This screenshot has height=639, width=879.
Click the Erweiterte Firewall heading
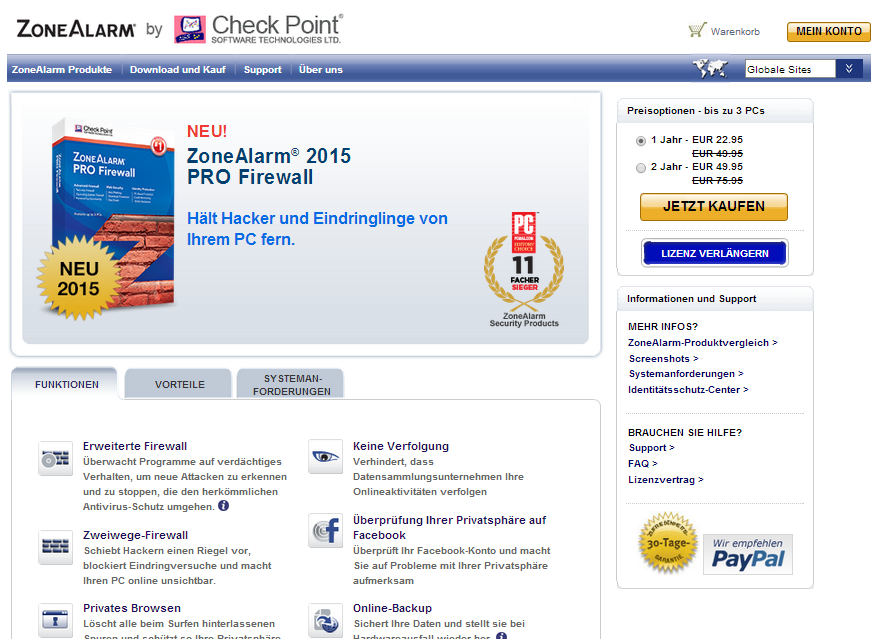tap(135, 446)
